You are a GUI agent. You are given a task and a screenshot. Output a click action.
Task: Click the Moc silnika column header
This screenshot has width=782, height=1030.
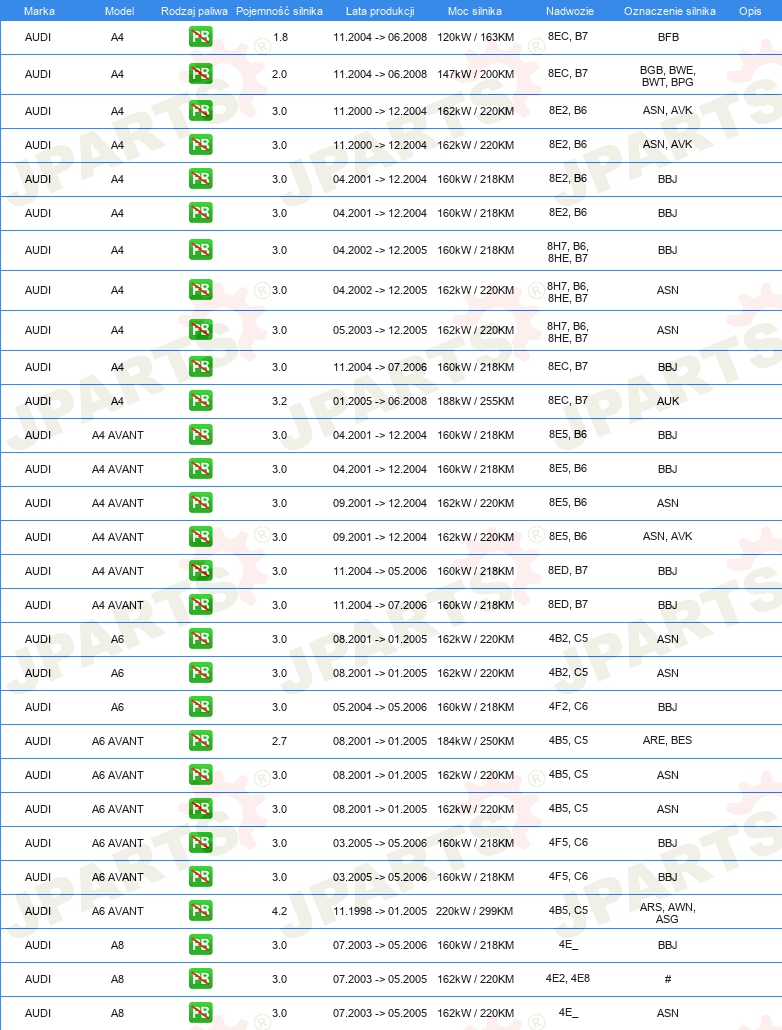coord(474,11)
